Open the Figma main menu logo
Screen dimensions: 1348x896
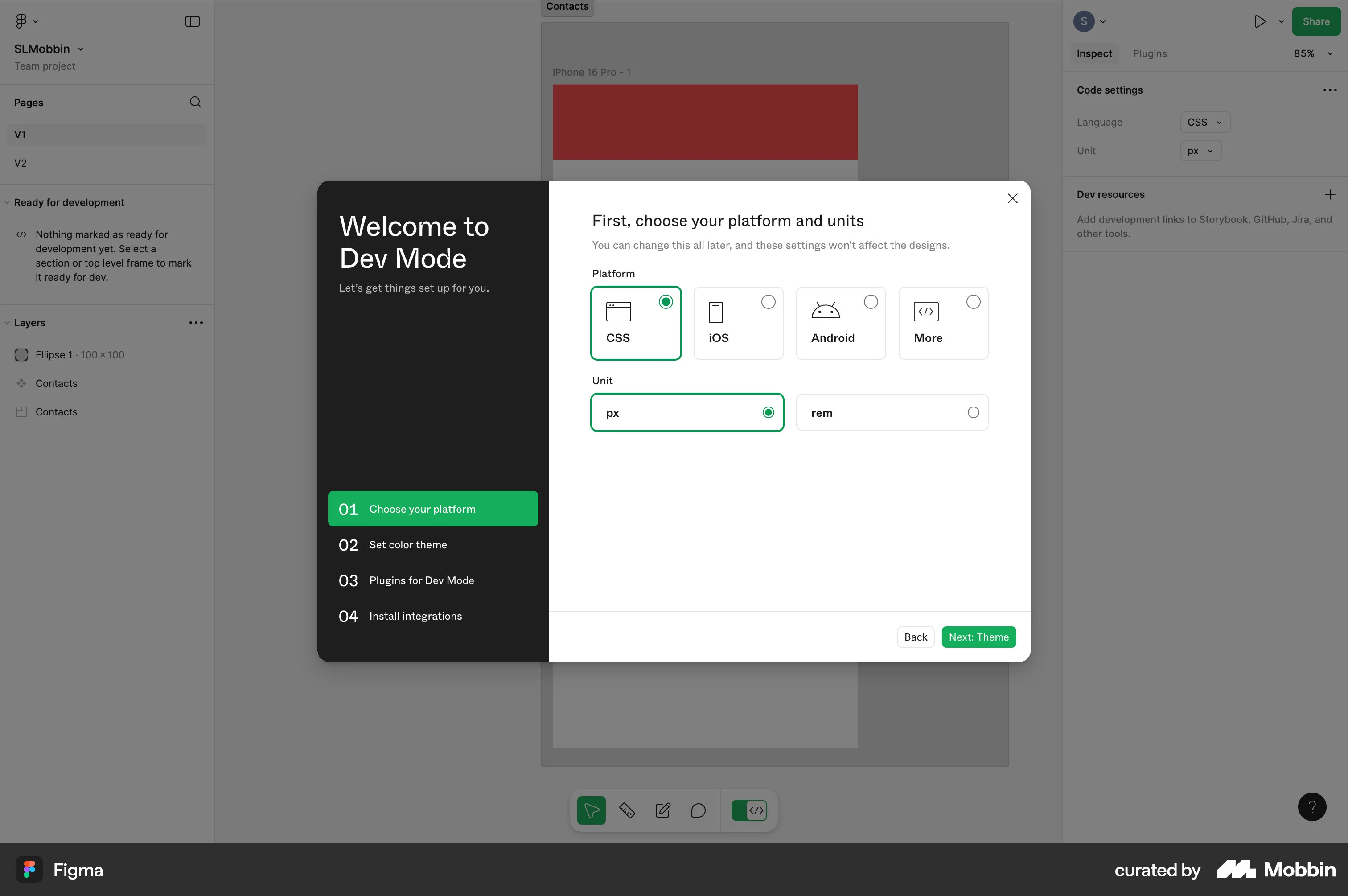[21, 21]
